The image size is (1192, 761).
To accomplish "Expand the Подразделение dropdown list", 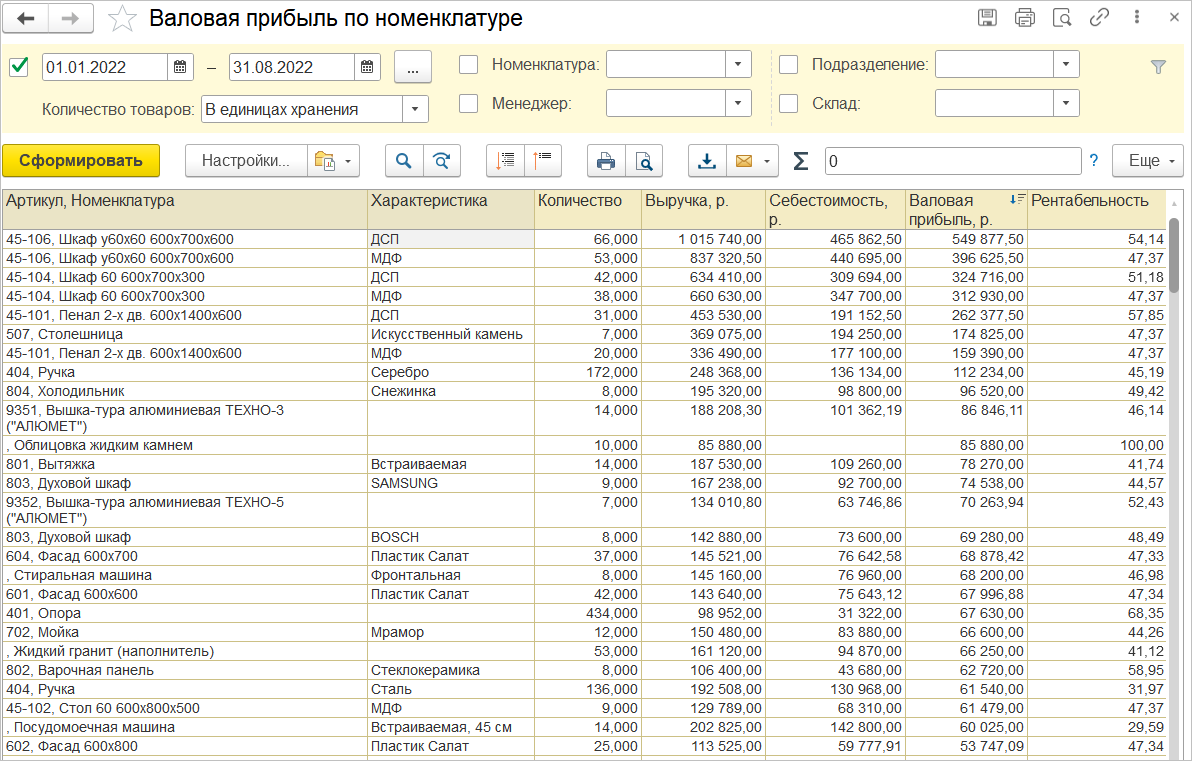I will point(1067,65).
